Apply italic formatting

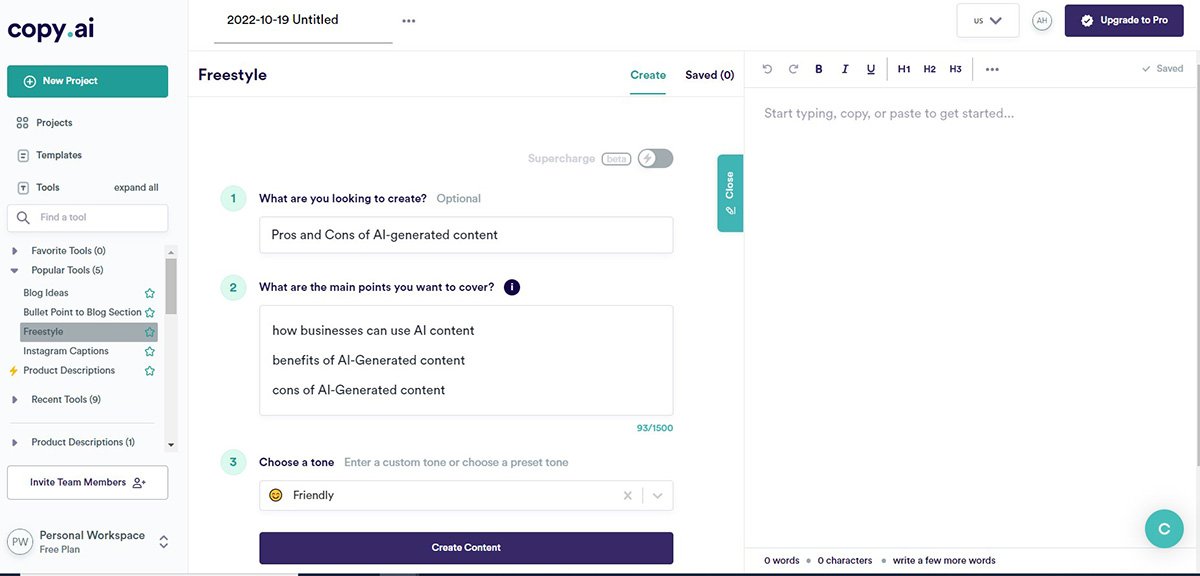coord(845,68)
